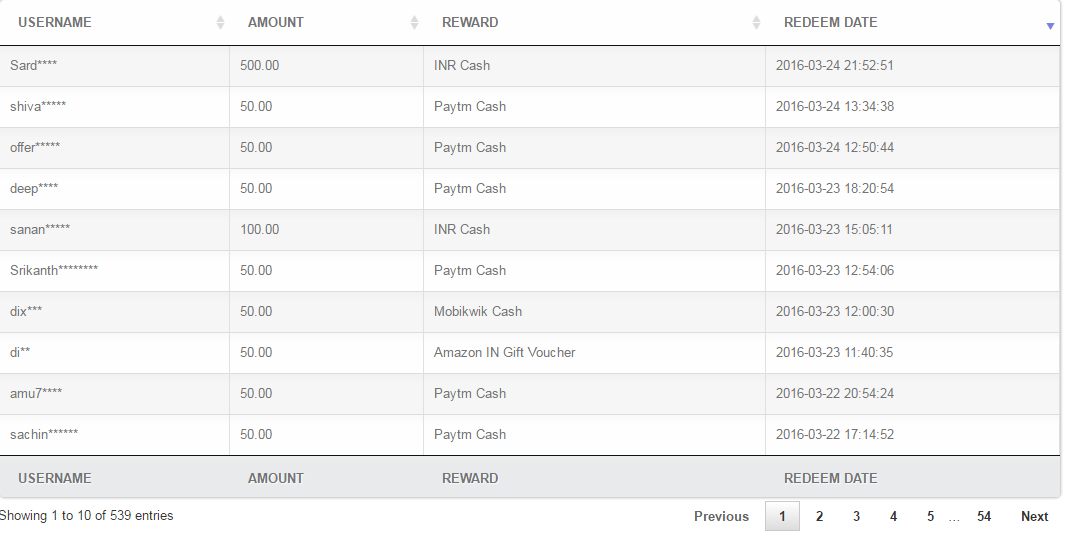Open page 3 in pagination

pyautogui.click(x=856, y=517)
